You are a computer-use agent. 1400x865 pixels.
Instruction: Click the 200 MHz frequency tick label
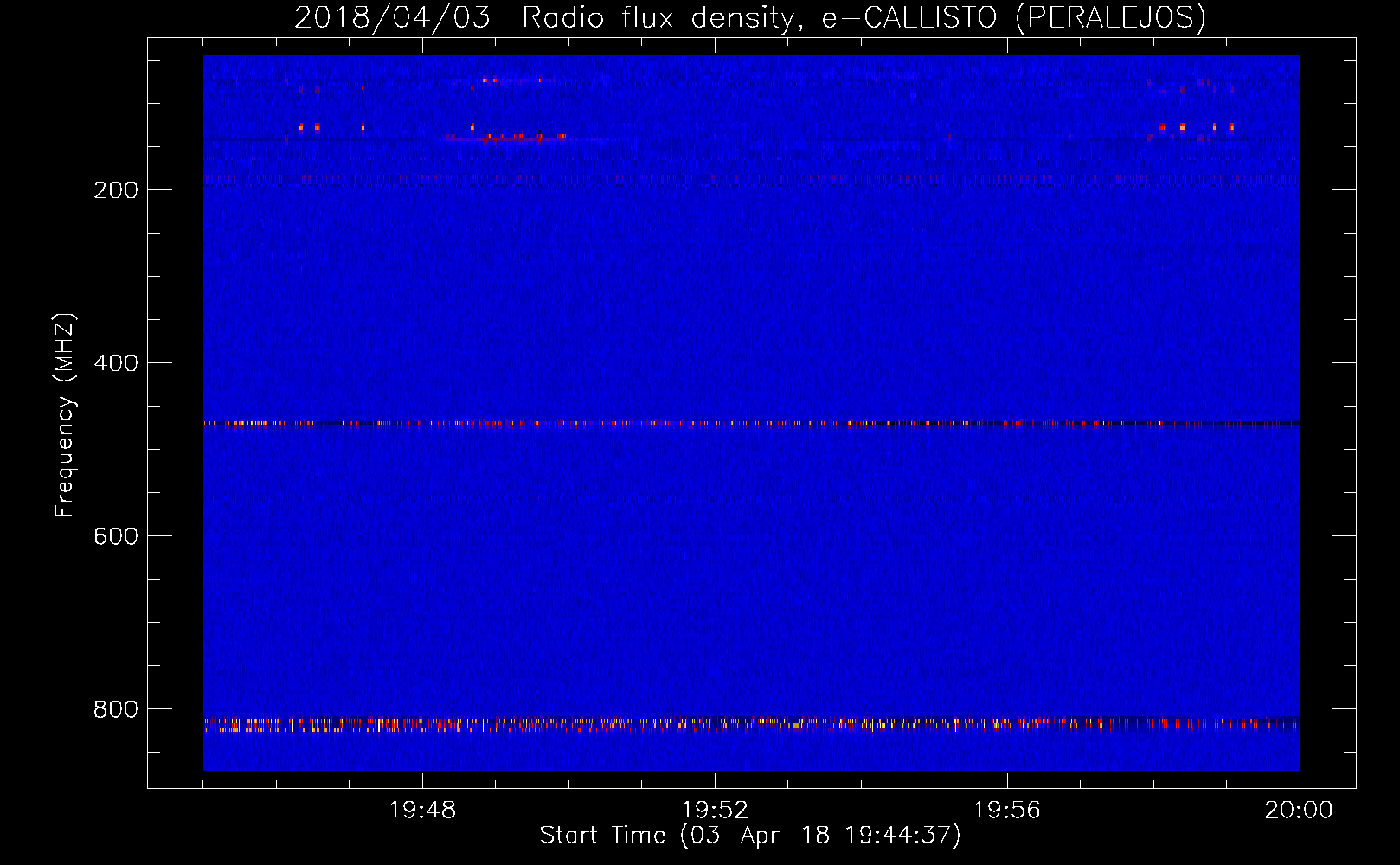(116, 190)
